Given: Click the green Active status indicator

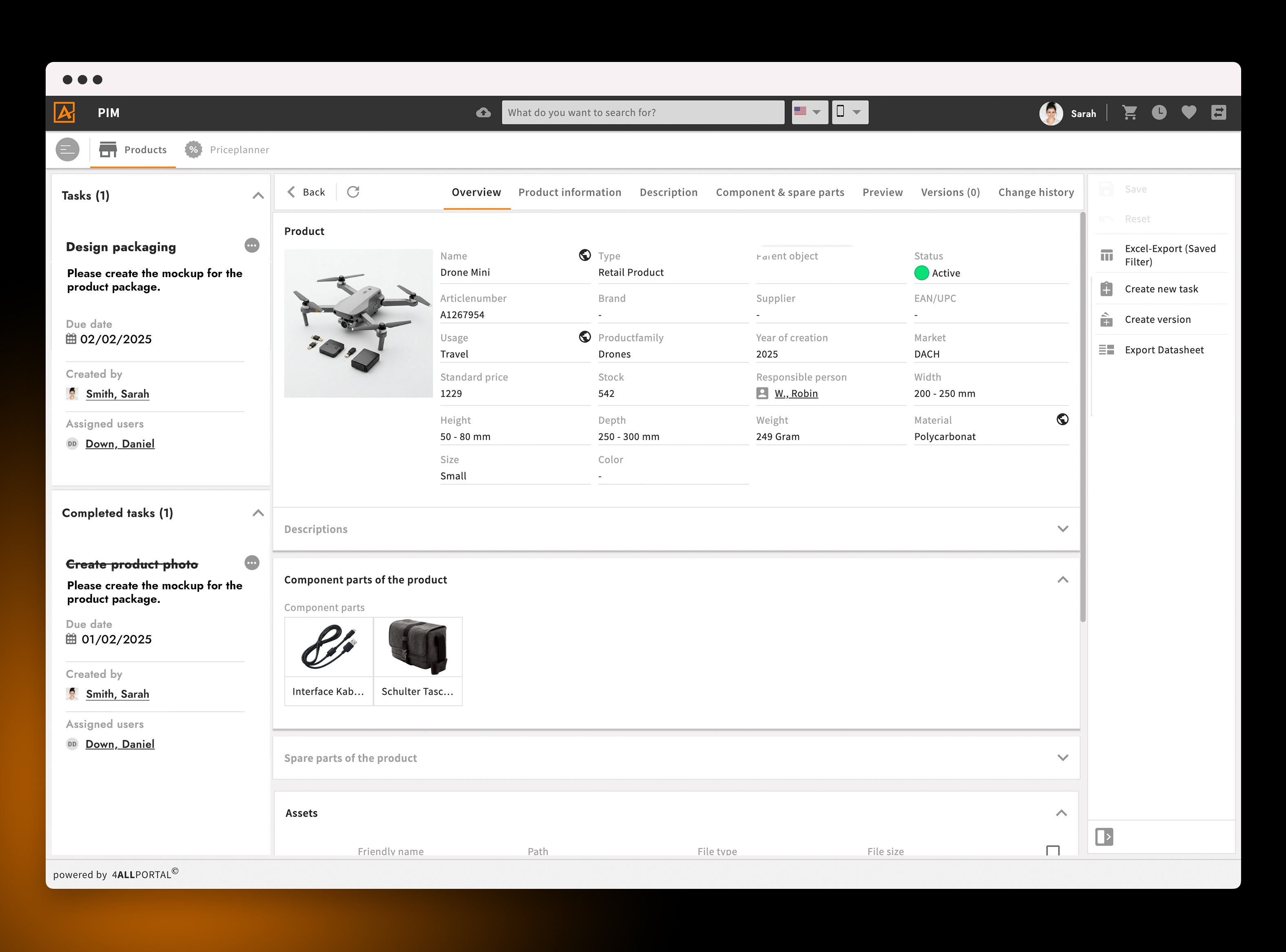Looking at the screenshot, I should click(x=923, y=273).
